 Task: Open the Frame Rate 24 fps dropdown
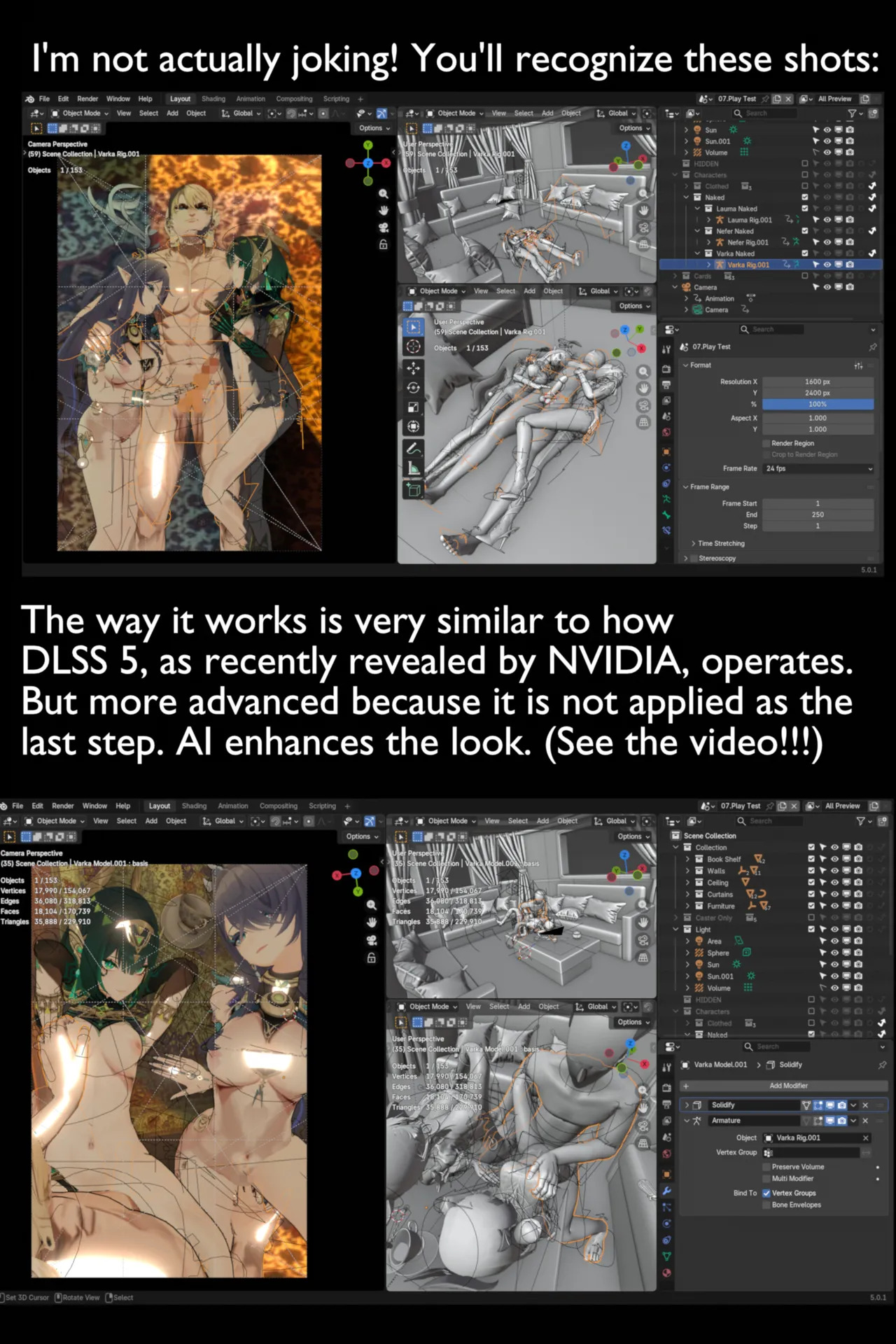(818, 468)
